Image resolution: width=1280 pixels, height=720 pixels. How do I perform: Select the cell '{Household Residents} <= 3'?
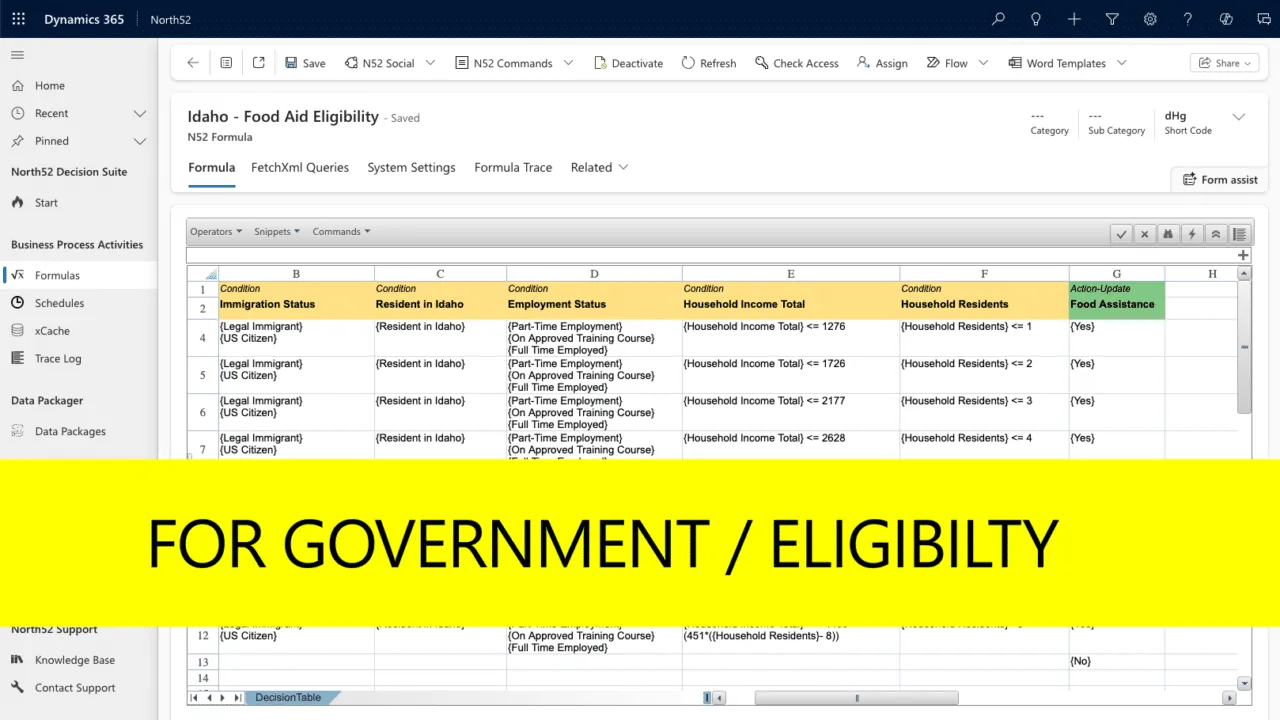tap(984, 412)
